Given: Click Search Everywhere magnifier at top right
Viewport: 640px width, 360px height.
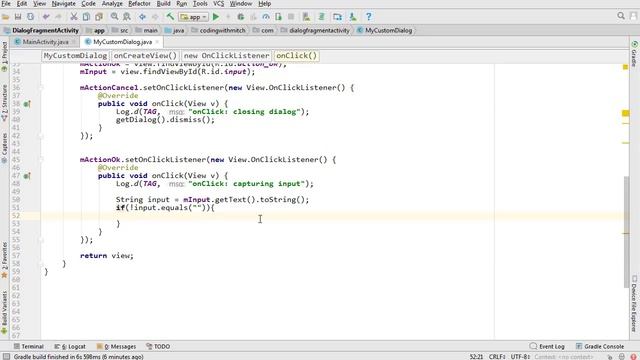Looking at the screenshot, I should (x=621, y=16).
